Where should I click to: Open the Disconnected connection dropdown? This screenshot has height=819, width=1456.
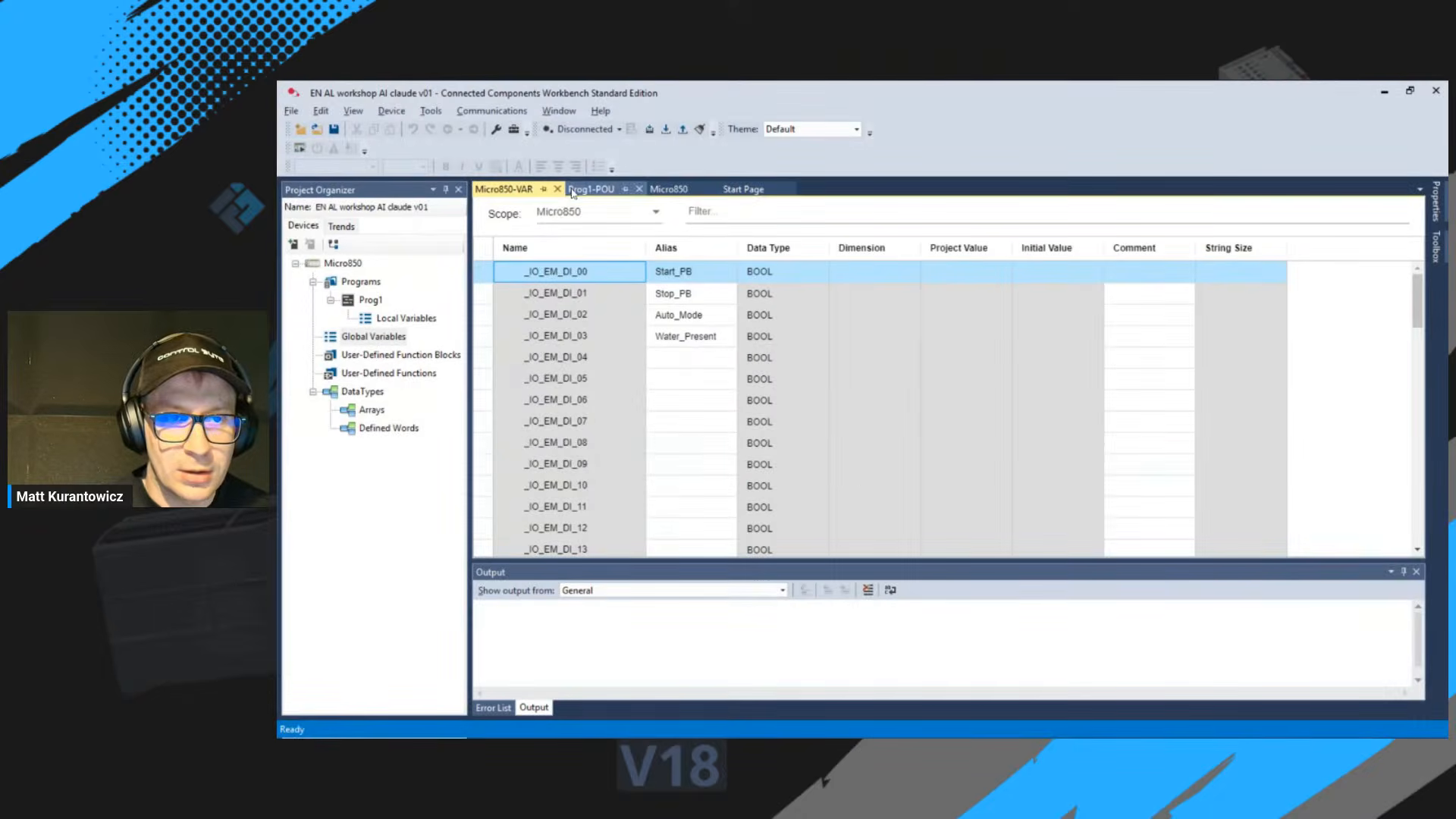[x=582, y=130]
